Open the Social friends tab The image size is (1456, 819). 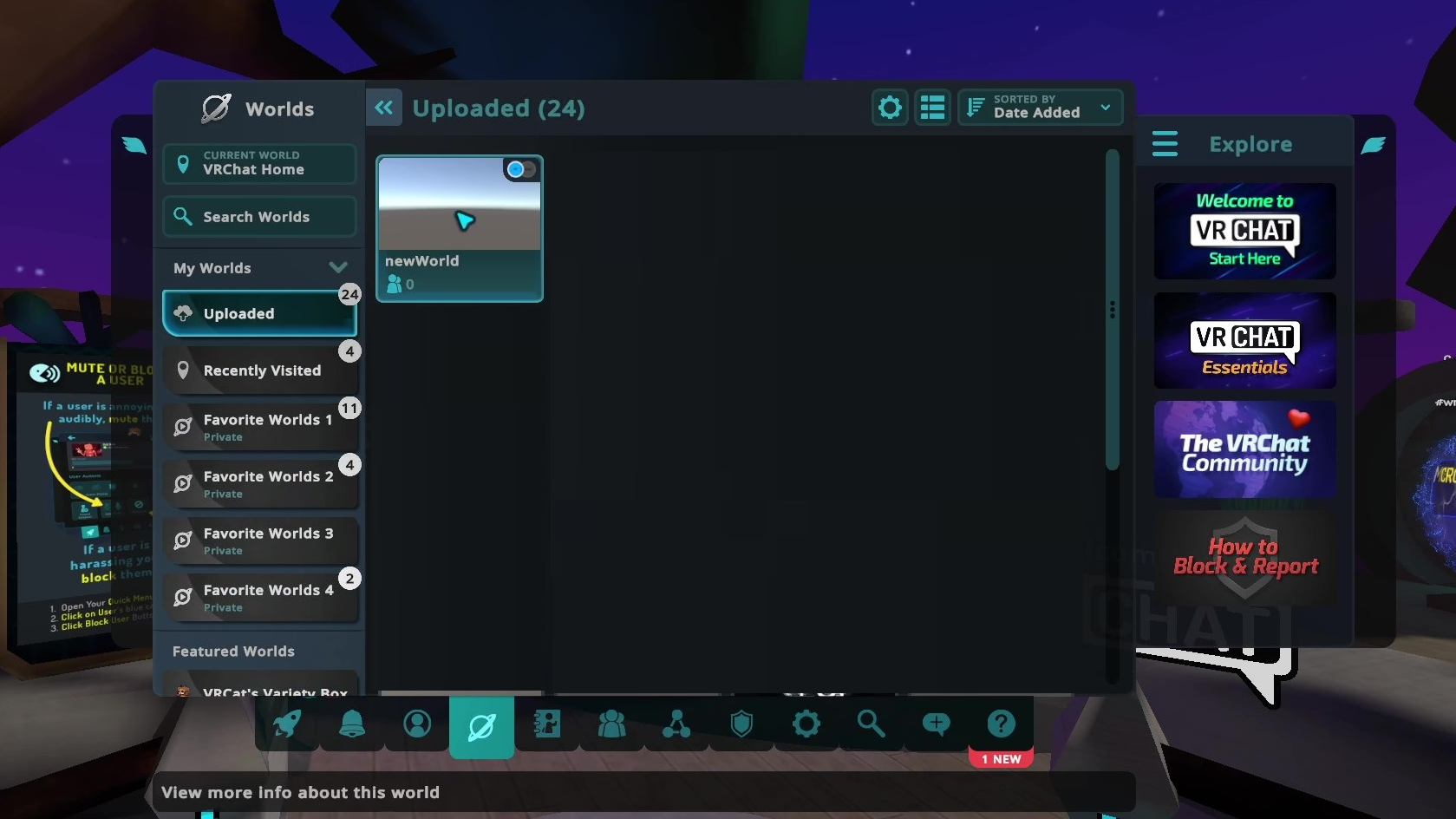tap(611, 724)
